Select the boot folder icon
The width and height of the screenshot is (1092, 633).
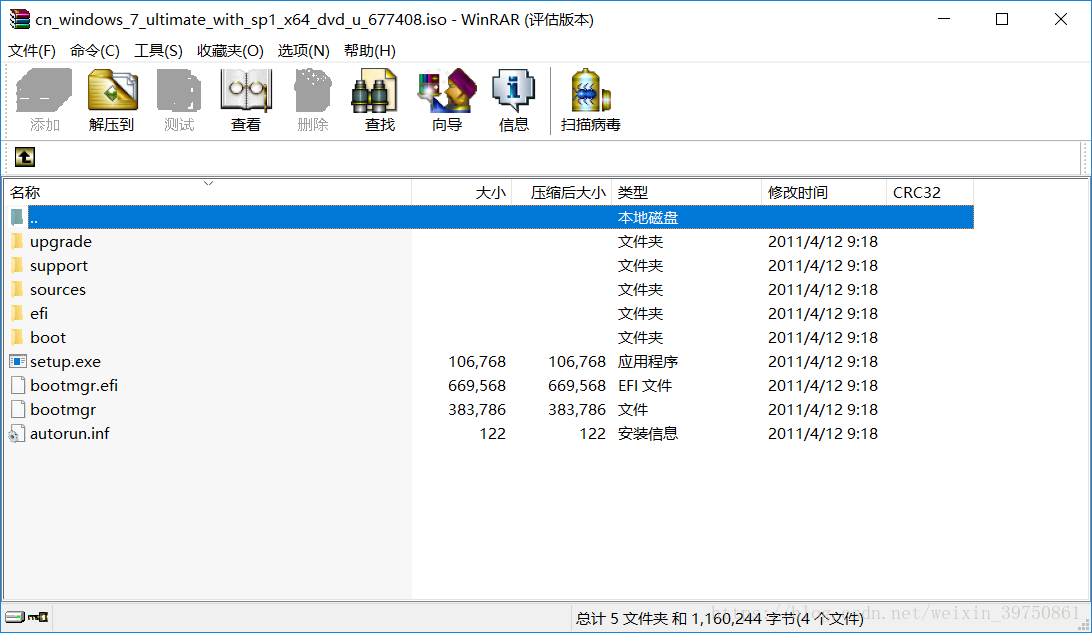coord(17,337)
